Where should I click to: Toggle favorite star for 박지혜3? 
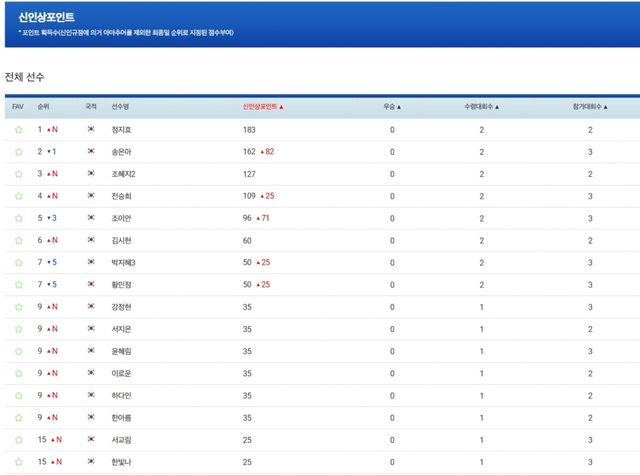coord(18,262)
